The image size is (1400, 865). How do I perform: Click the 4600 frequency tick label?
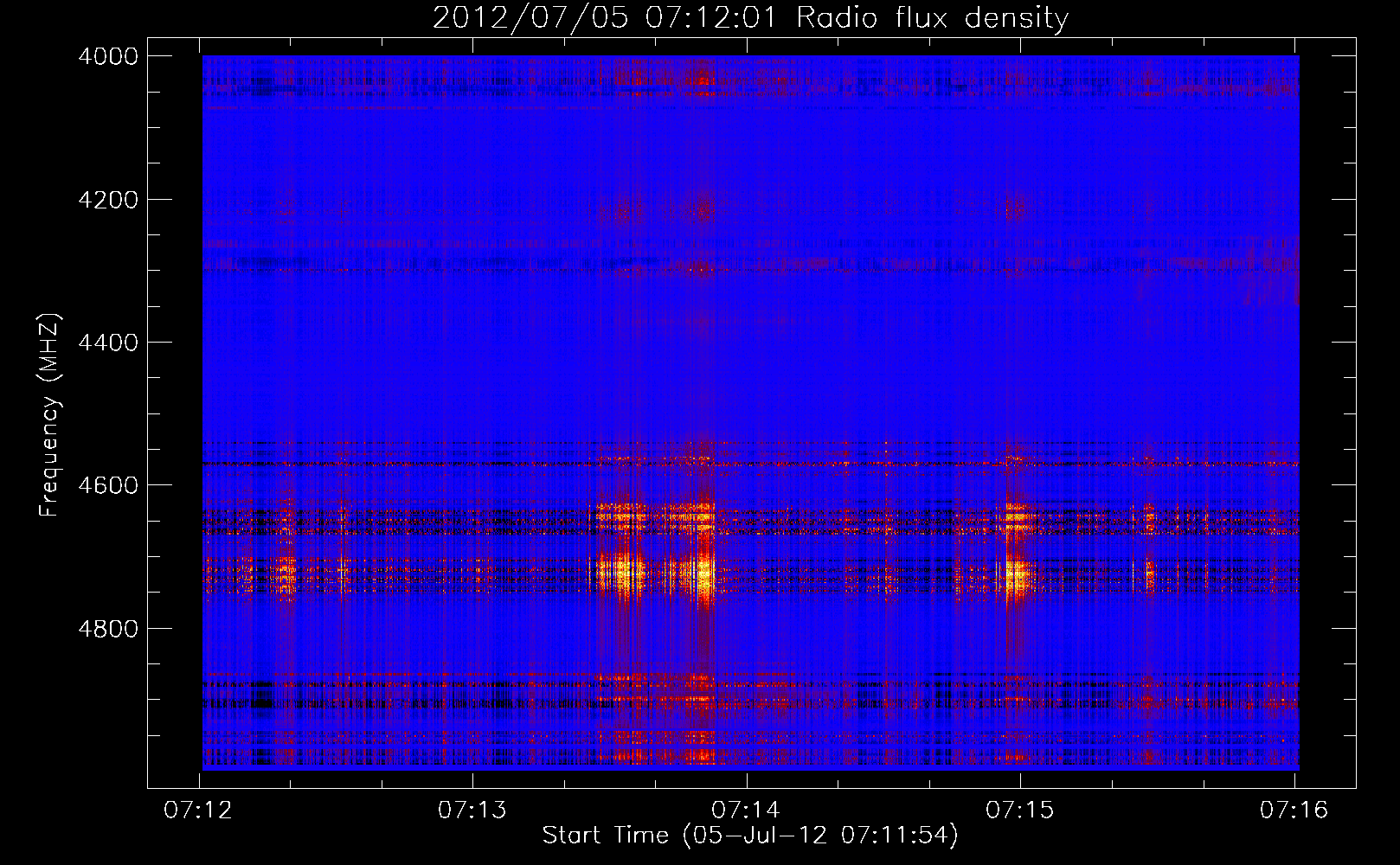click(x=108, y=485)
